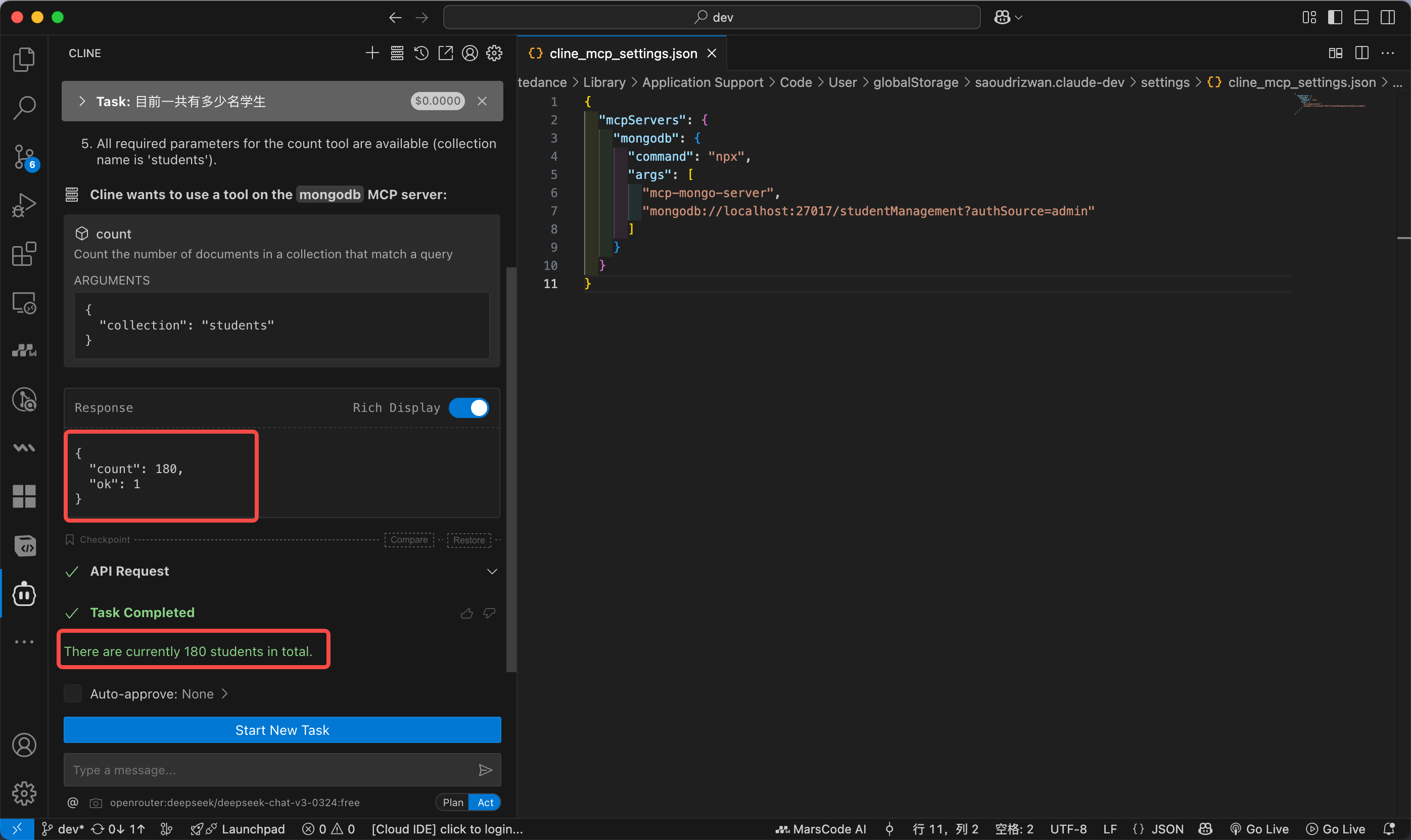Add context with the @ icon

coord(73,802)
